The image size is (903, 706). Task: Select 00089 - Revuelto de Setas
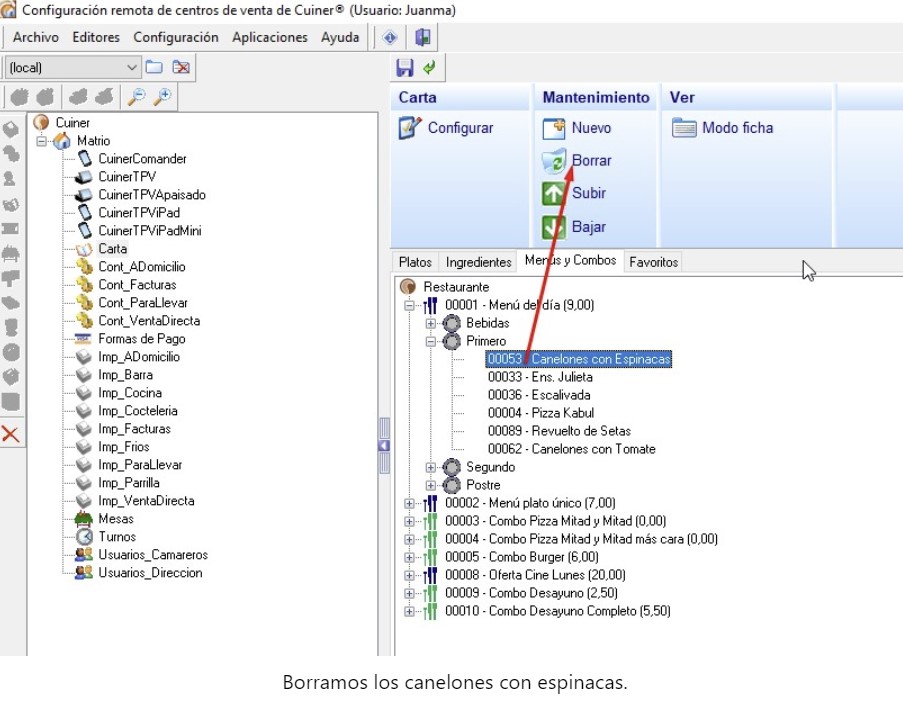click(x=559, y=431)
